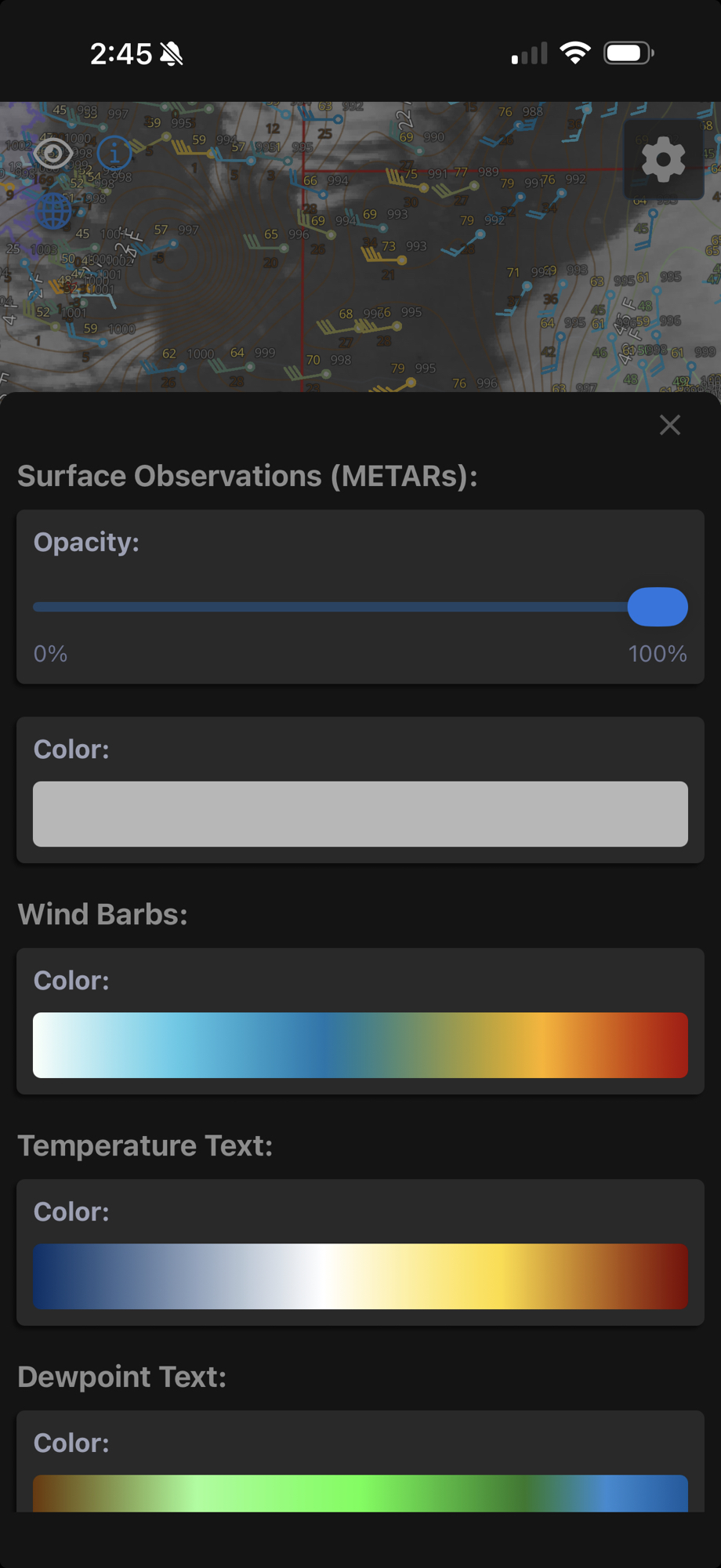Click the Opacity slider handle
The width and height of the screenshot is (721, 1568).
(658, 607)
